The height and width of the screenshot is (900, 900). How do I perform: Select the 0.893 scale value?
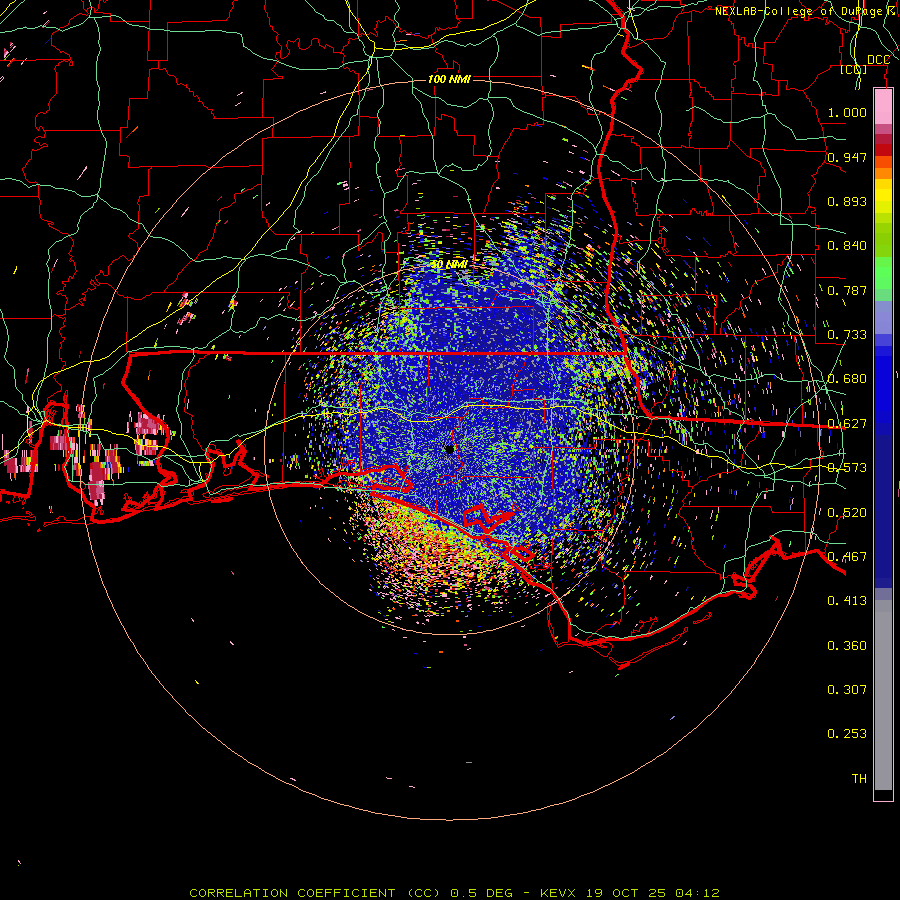click(x=847, y=201)
